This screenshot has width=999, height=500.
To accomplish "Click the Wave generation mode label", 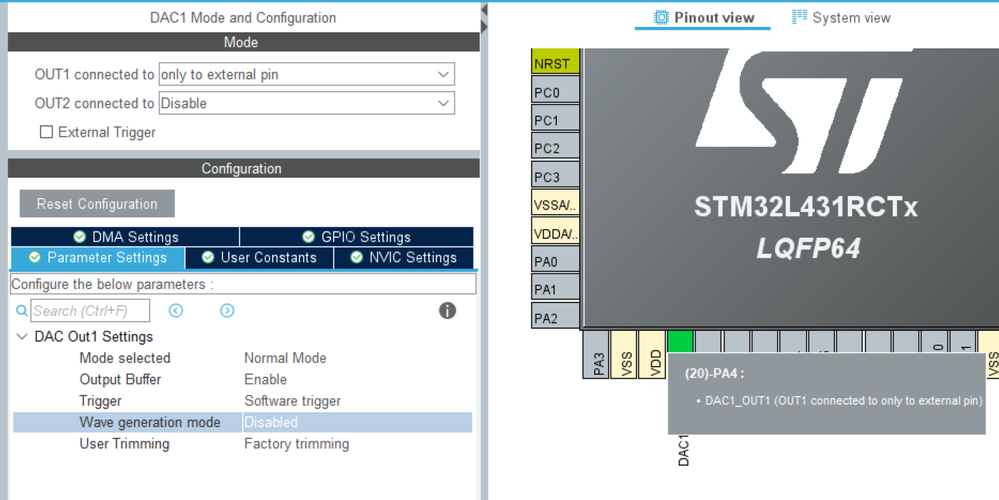I will tap(150, 422).
